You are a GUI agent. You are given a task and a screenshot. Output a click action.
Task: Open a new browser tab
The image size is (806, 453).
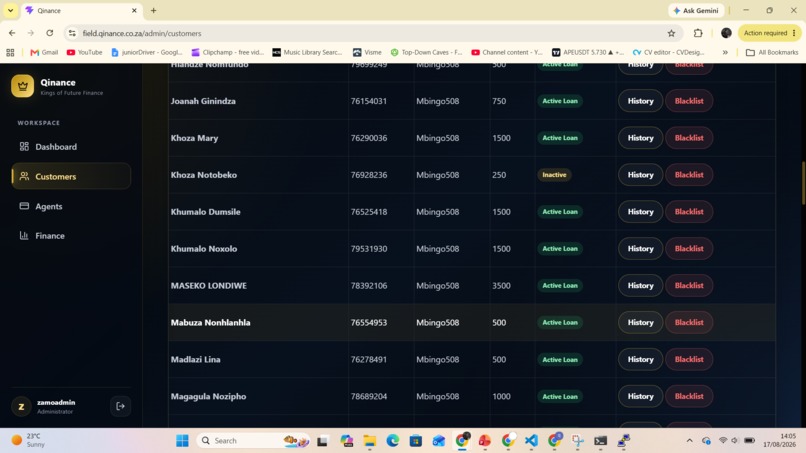click(153, 10)
